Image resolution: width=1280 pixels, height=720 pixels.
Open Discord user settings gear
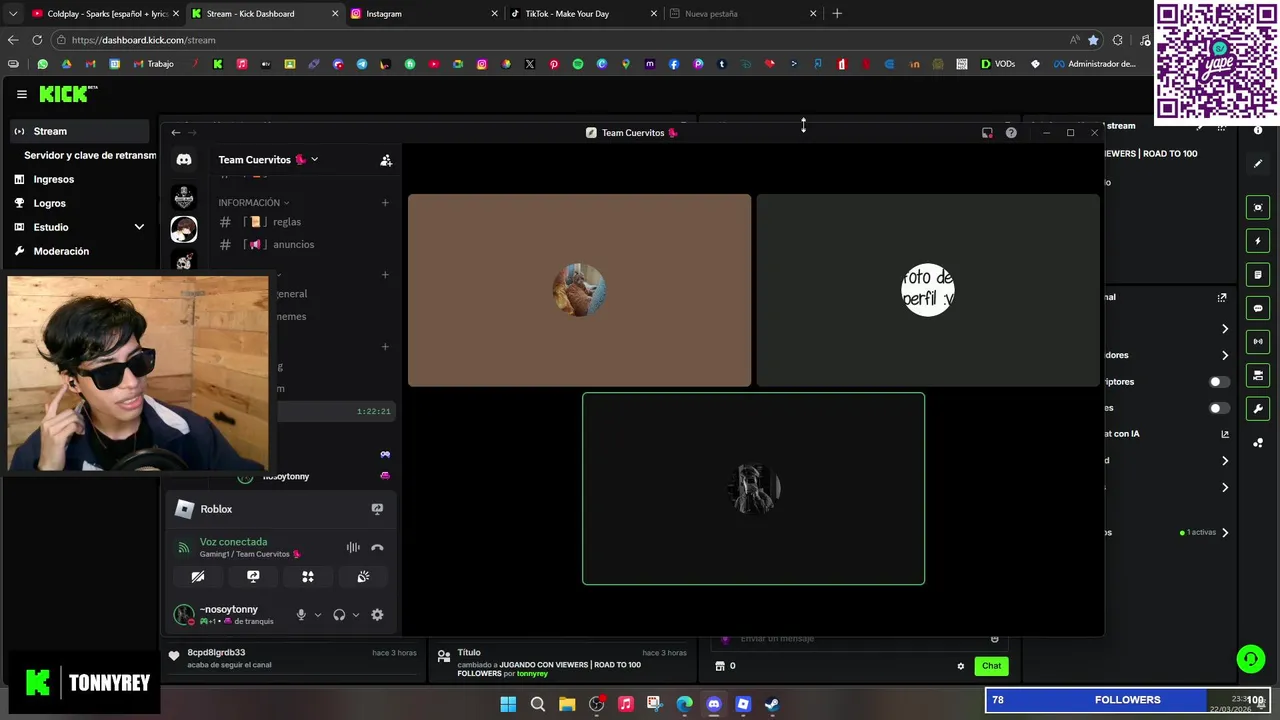(x=377, y=615)
